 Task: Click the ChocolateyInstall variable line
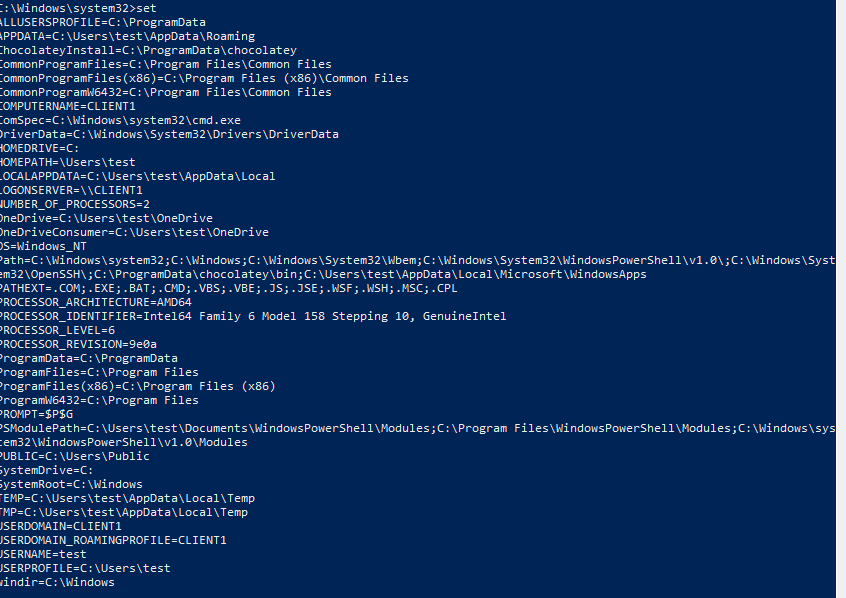click(x=148, y=50)
